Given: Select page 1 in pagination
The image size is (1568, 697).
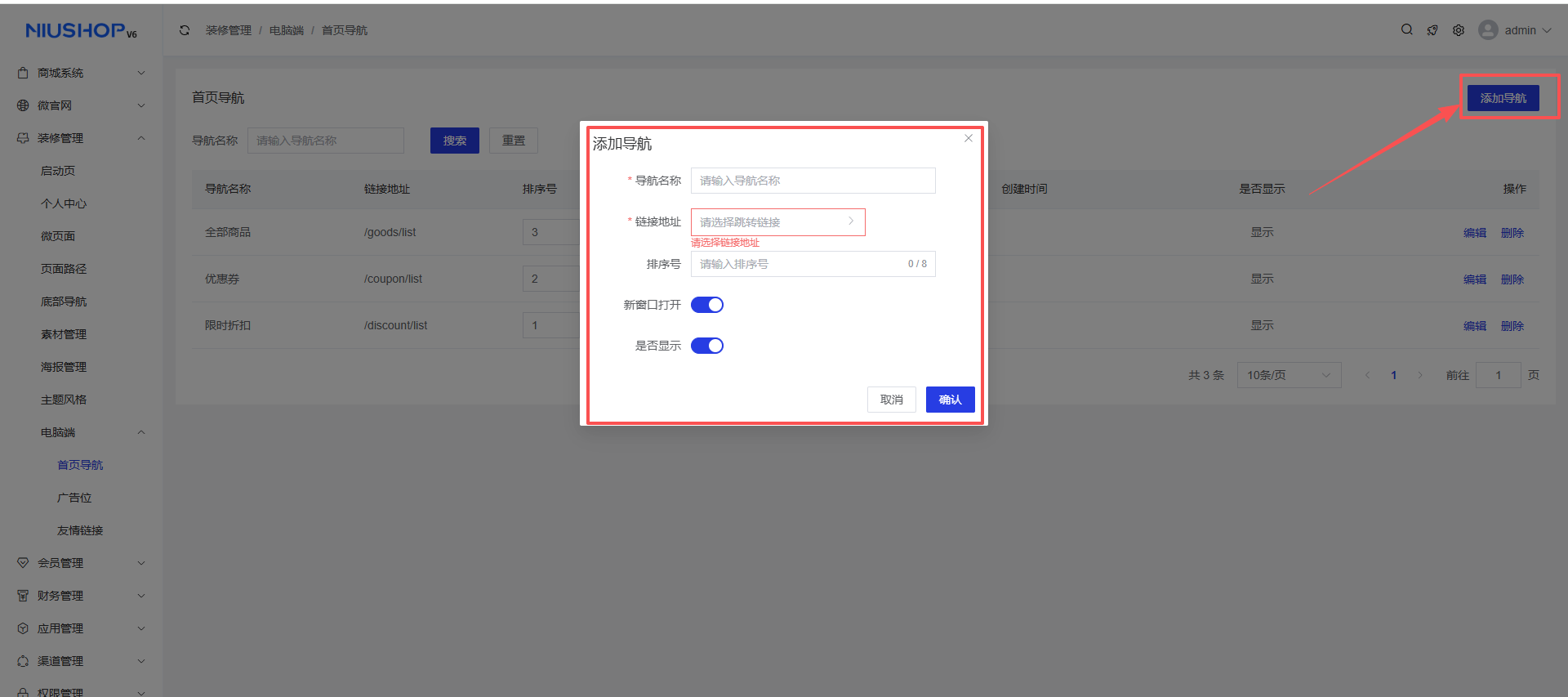Looking at the screenshot, I should pyautogui.click(x=1394, y=375).
